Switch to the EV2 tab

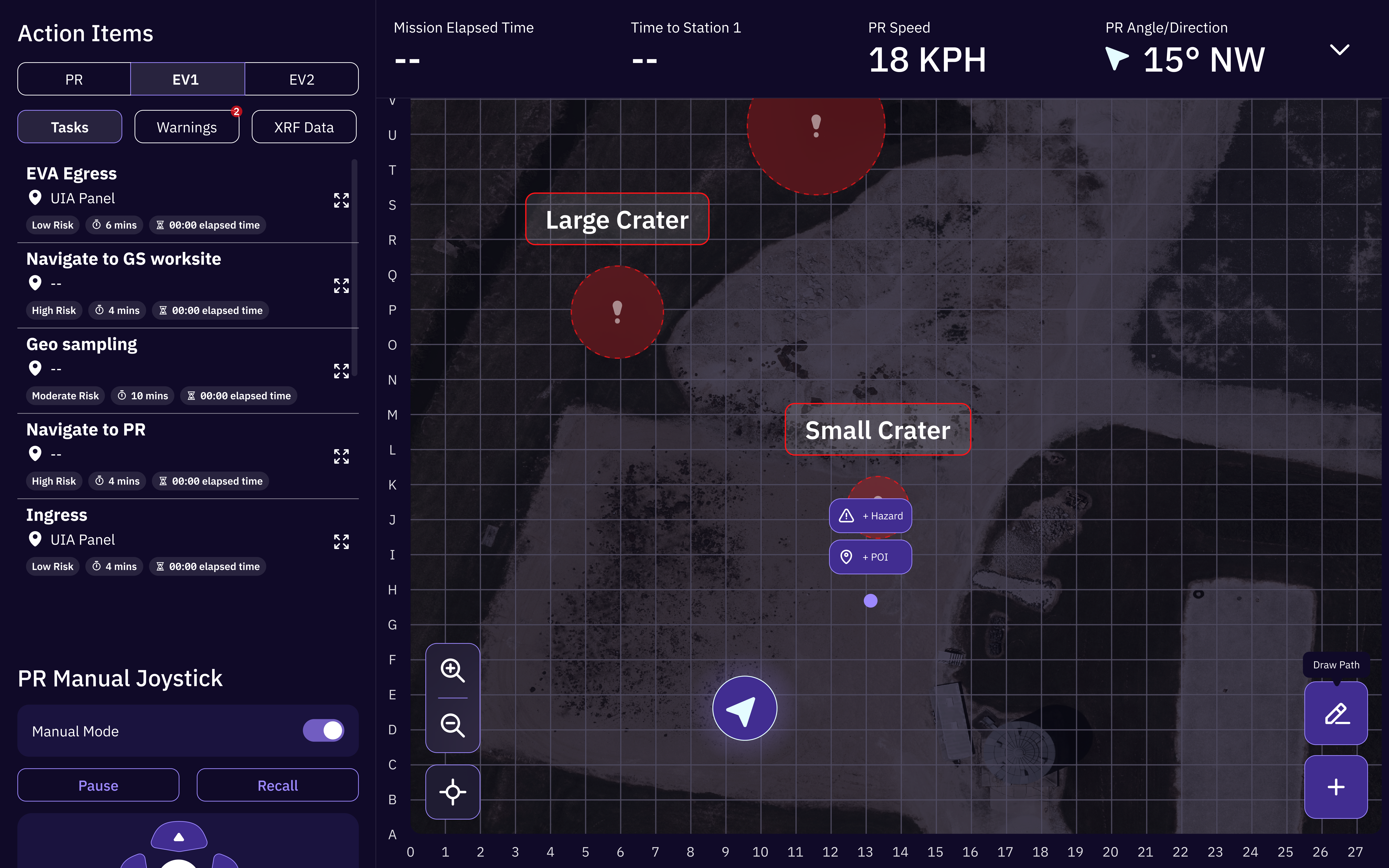point(301,79)
